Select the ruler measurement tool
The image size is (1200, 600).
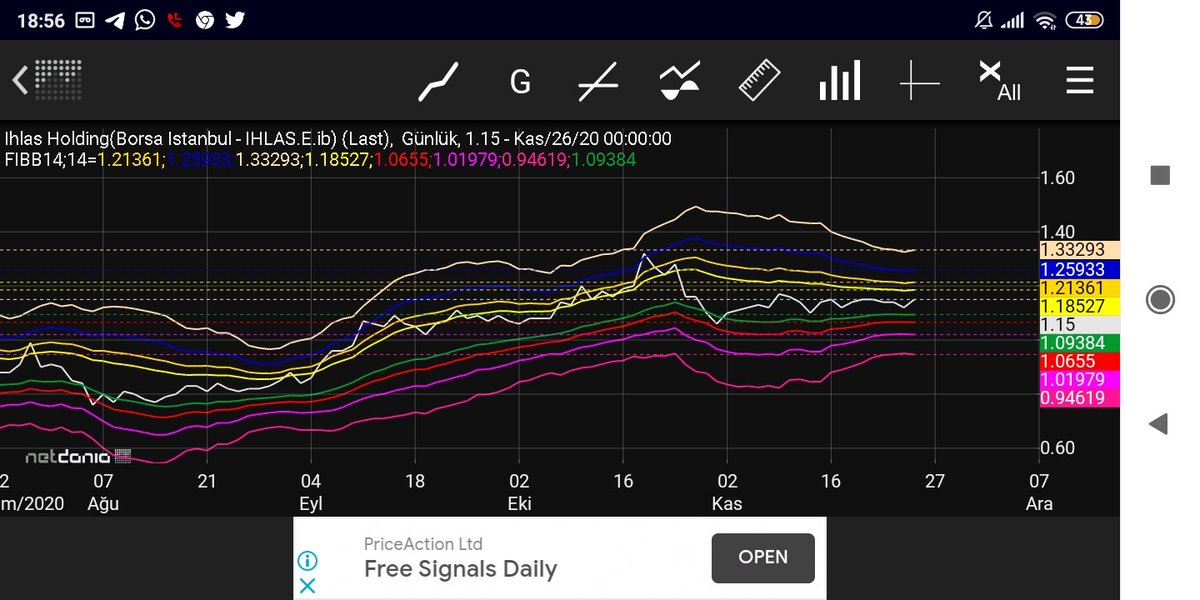click(759, 81)
